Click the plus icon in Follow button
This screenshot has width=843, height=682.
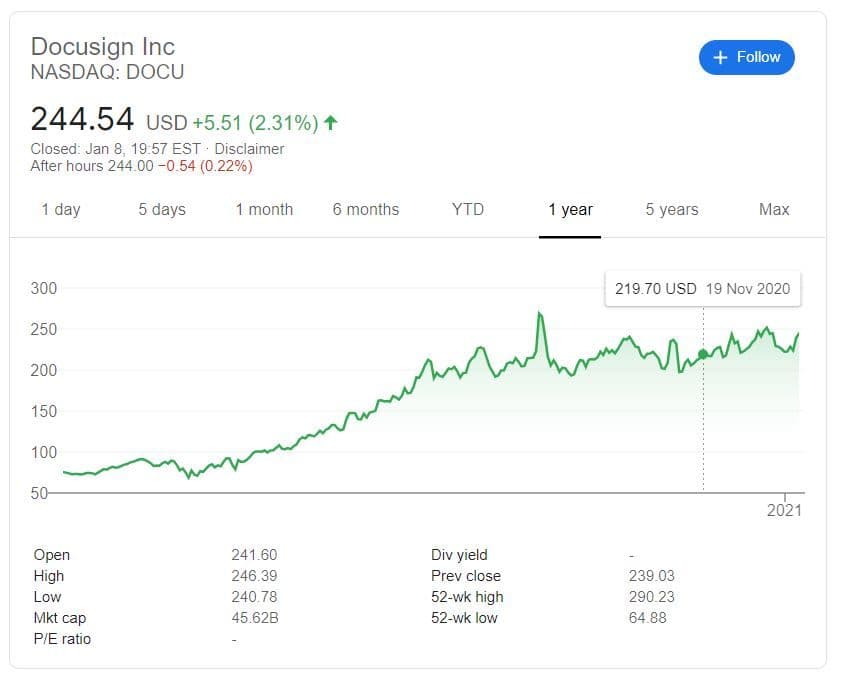[720, 58]
